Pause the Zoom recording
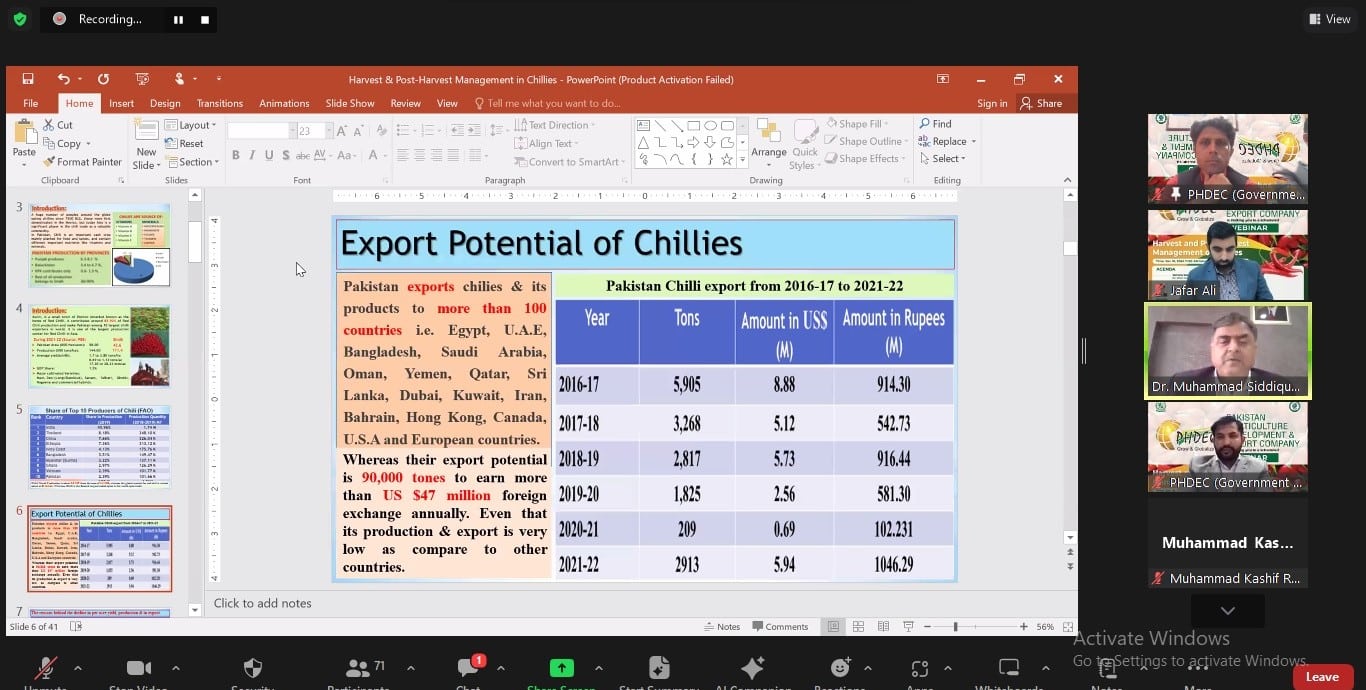This screenshot has width=1366, height=690. [x=178, y=19]
